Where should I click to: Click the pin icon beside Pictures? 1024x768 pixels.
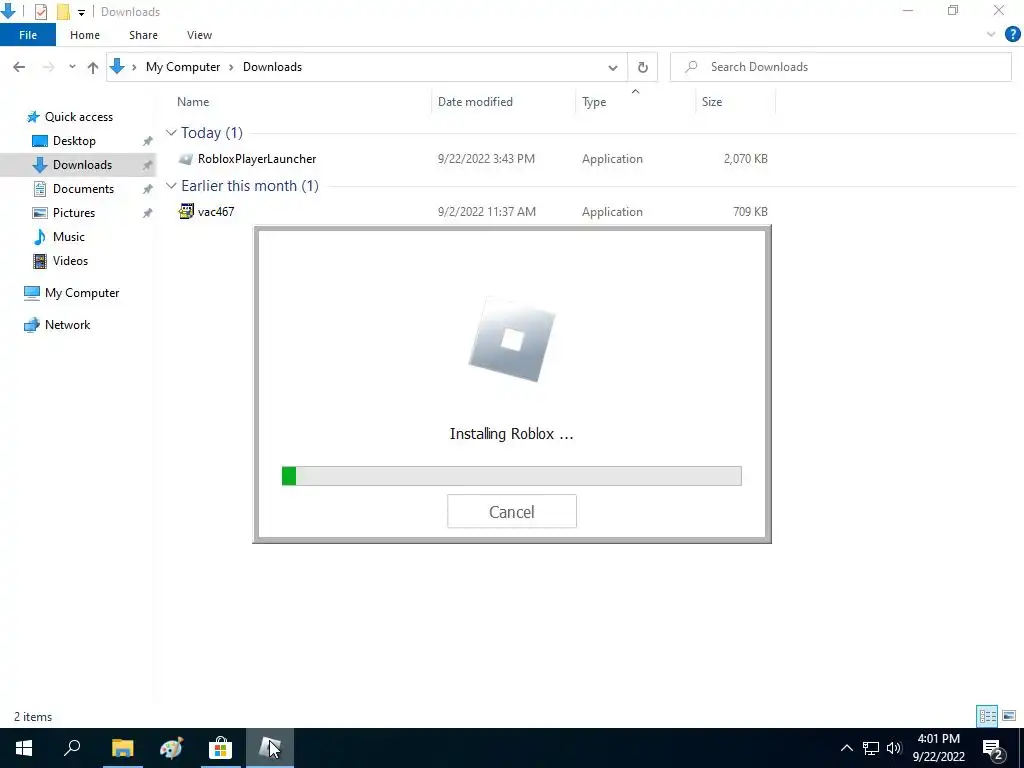pos(148,213)
